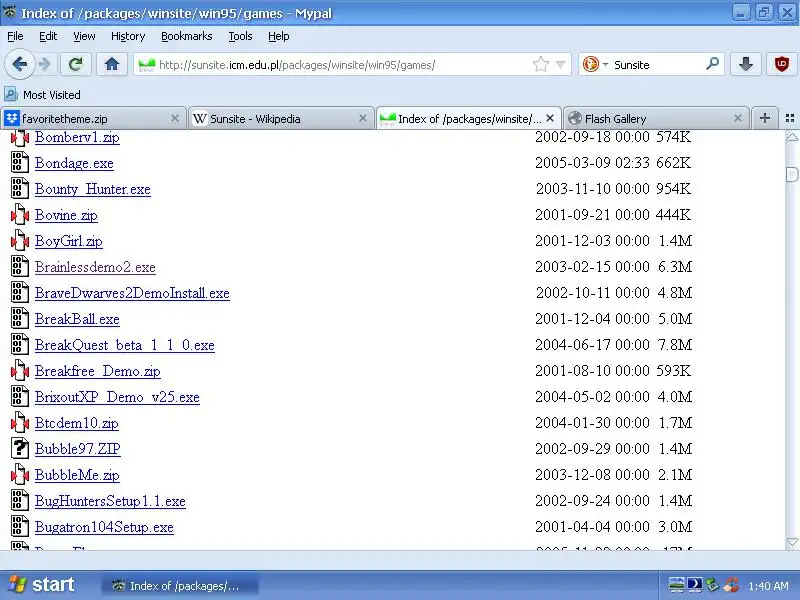Click the binary icon beside BreakBall.exe
800x600 pixels.
click(20, 318)
